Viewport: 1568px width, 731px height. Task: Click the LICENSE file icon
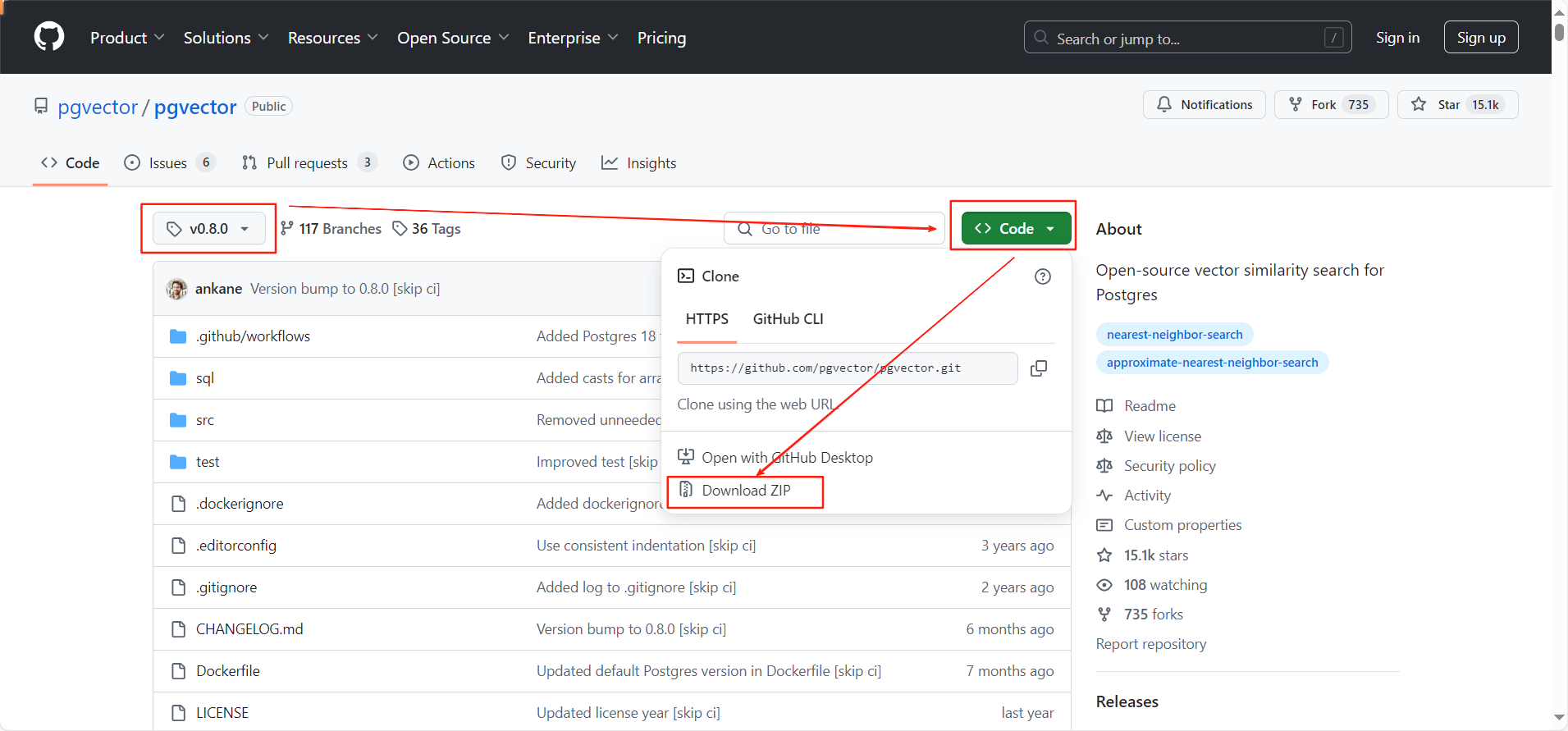coord(178,713)
